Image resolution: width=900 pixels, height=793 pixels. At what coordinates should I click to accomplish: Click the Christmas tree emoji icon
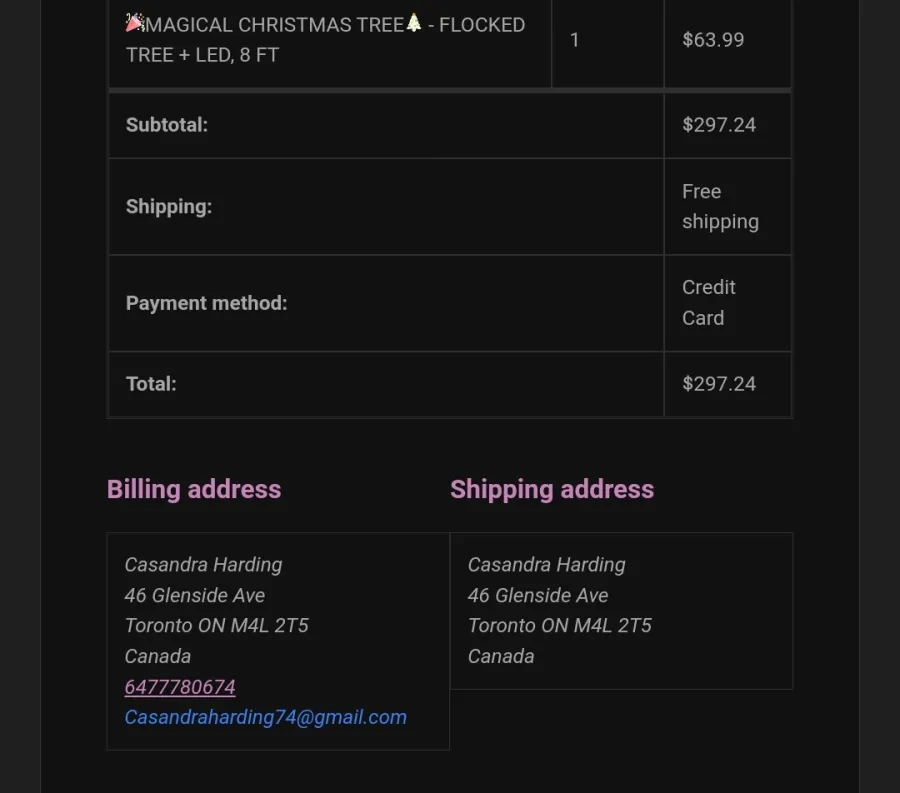point(414,23)
